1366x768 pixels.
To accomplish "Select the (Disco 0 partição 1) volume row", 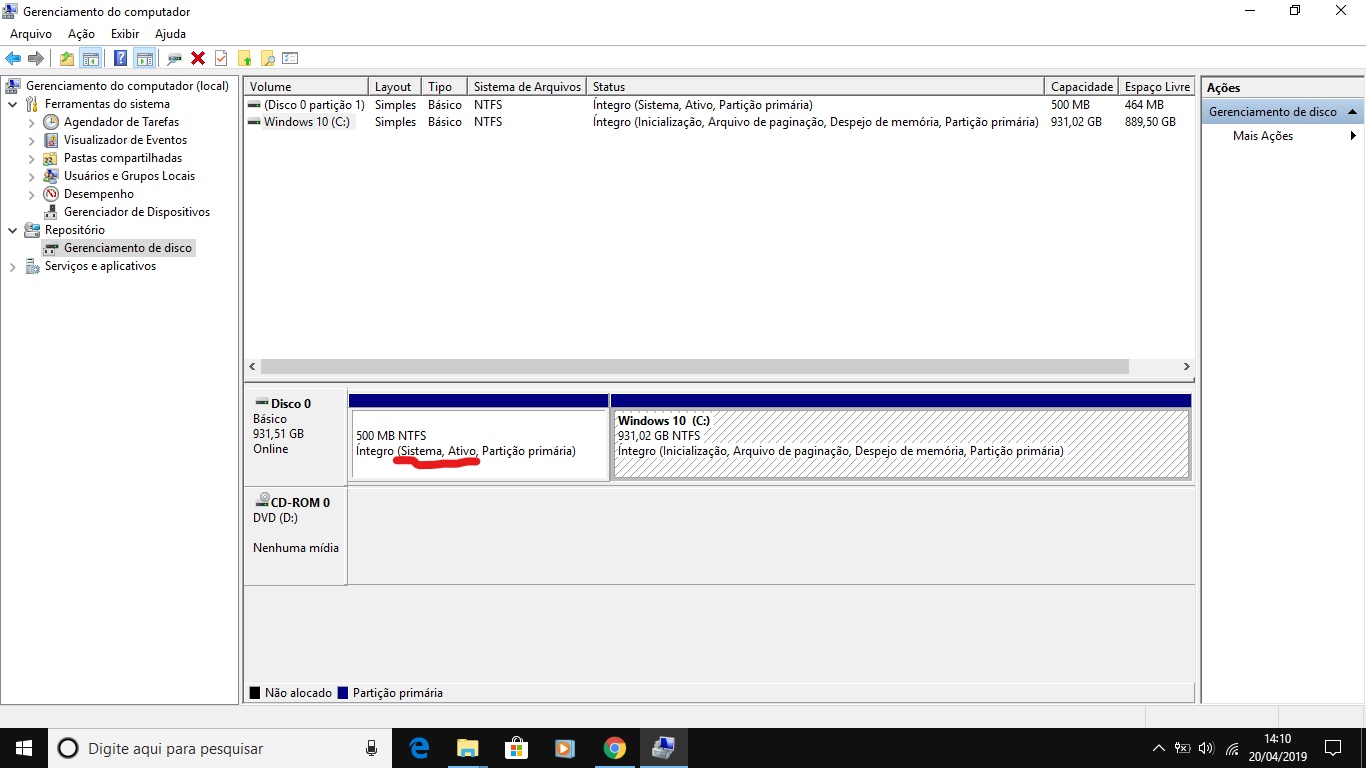I will [719, 105].
